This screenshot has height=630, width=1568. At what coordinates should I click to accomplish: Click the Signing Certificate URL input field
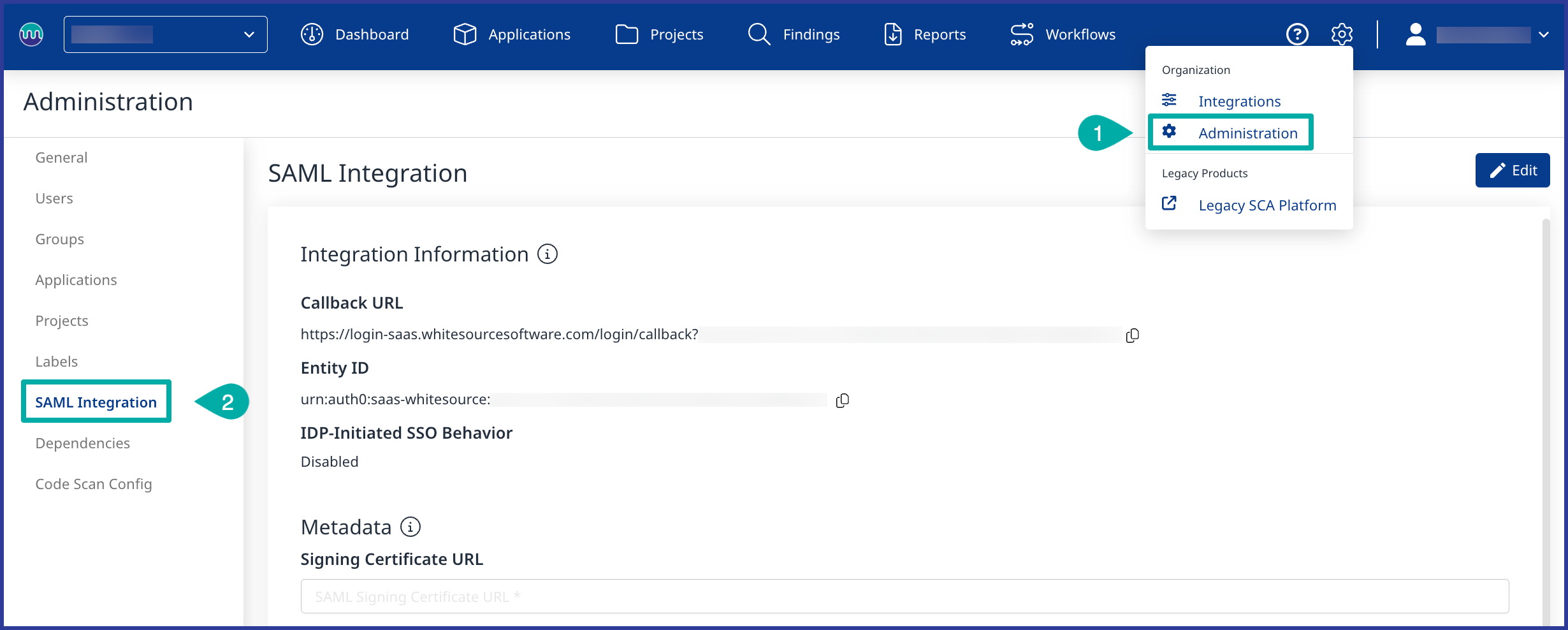coord(904,596)
